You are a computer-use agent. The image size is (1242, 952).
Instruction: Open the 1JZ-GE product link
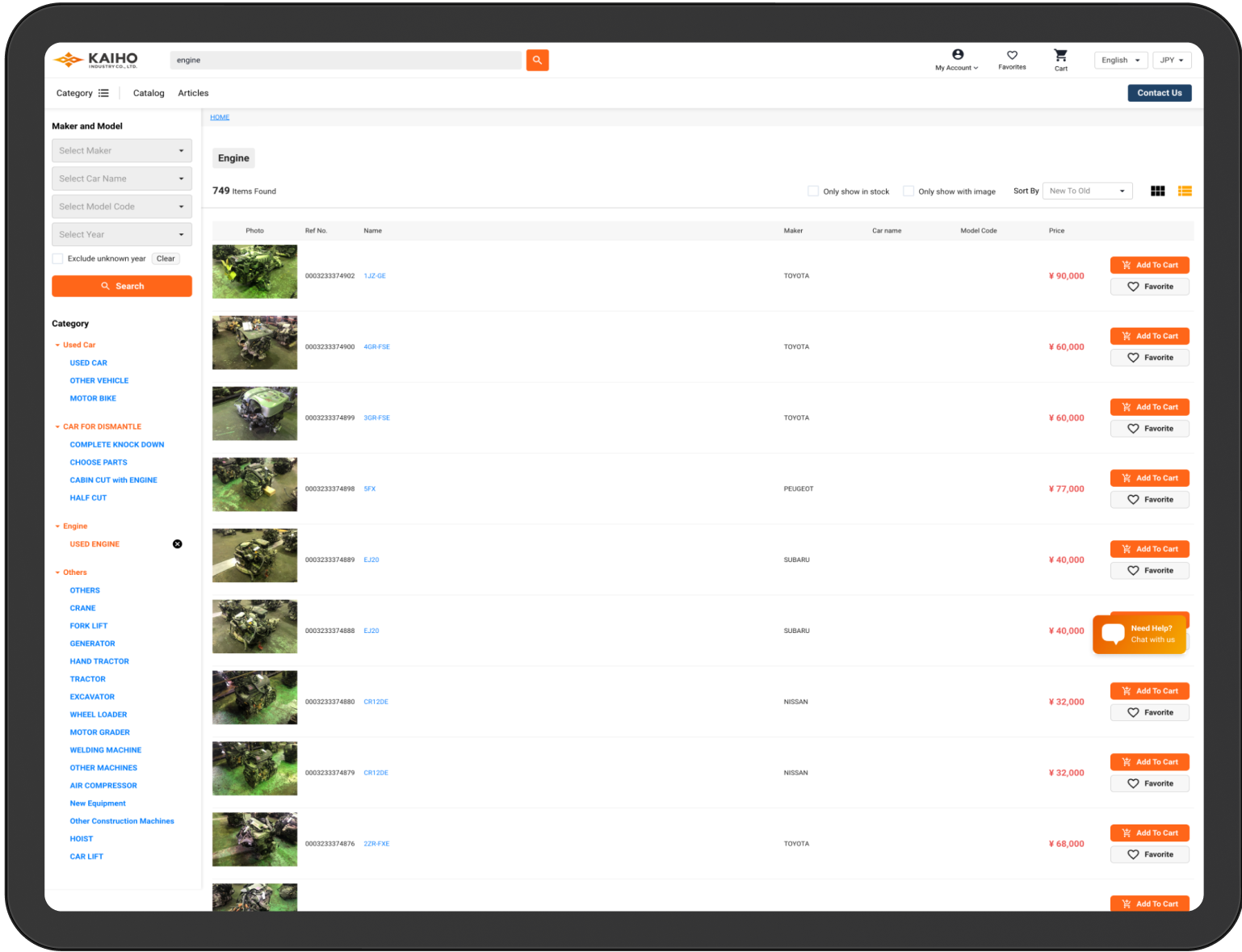pos(375,276)
